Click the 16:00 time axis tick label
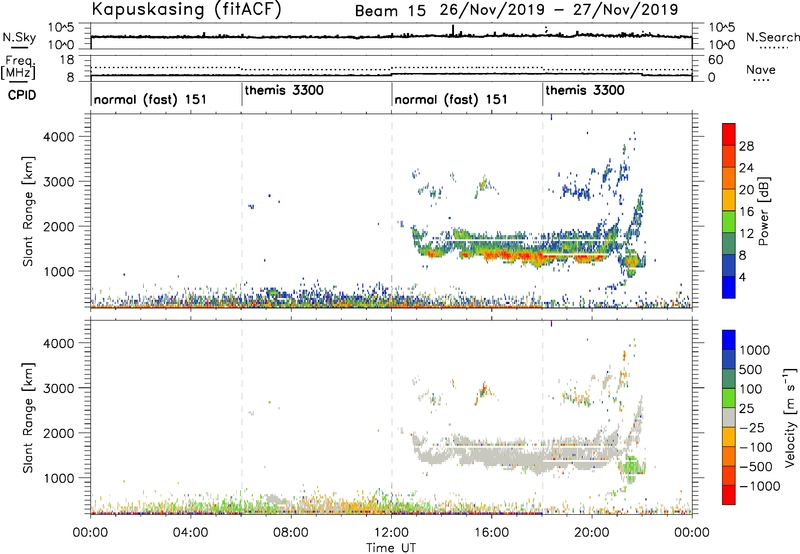This screenshot has height=554, width=800. click(x=491, y=533)
